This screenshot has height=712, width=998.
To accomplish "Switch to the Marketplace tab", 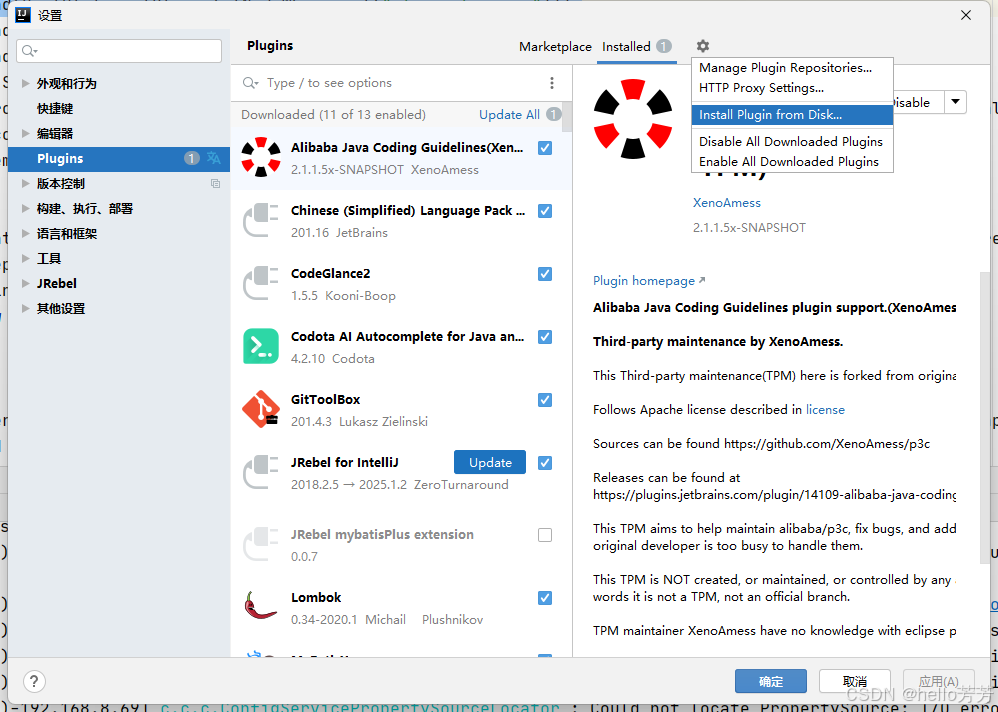I will [x=555, y=46].
